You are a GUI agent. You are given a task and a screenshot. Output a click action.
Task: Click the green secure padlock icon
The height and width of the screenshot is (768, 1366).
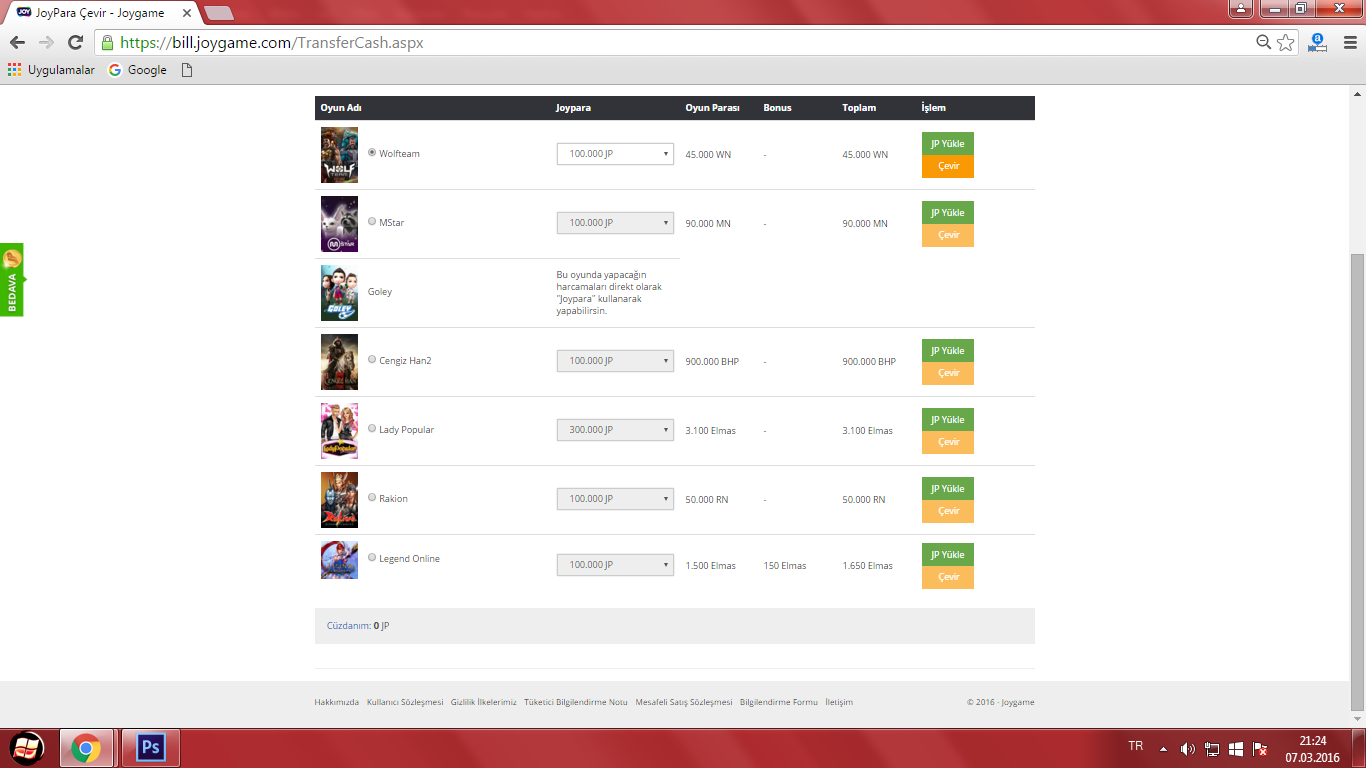107,42
